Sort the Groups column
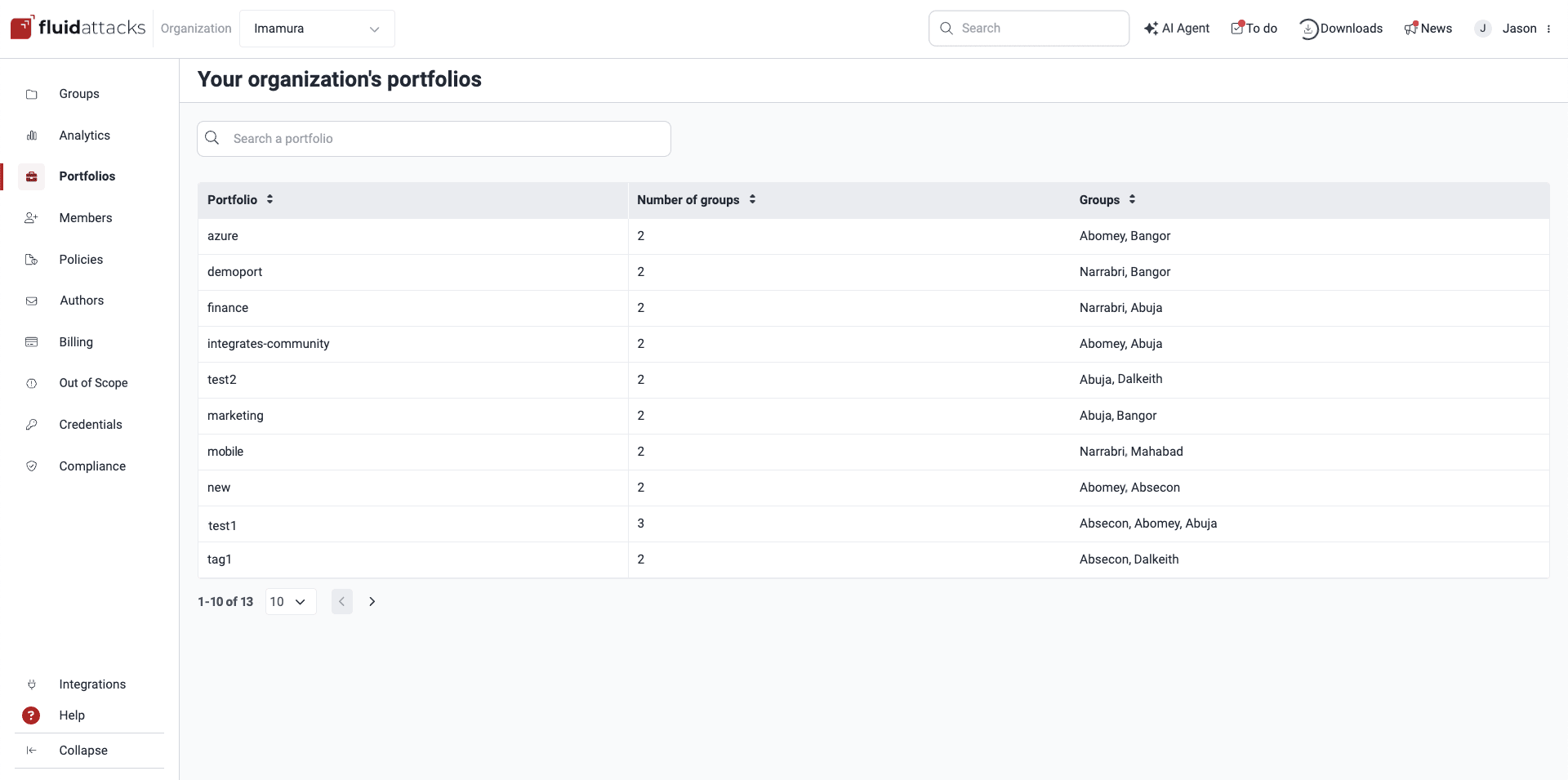Image resolution: width=1568 pixels, height=780 pixels. [1133, 198]
